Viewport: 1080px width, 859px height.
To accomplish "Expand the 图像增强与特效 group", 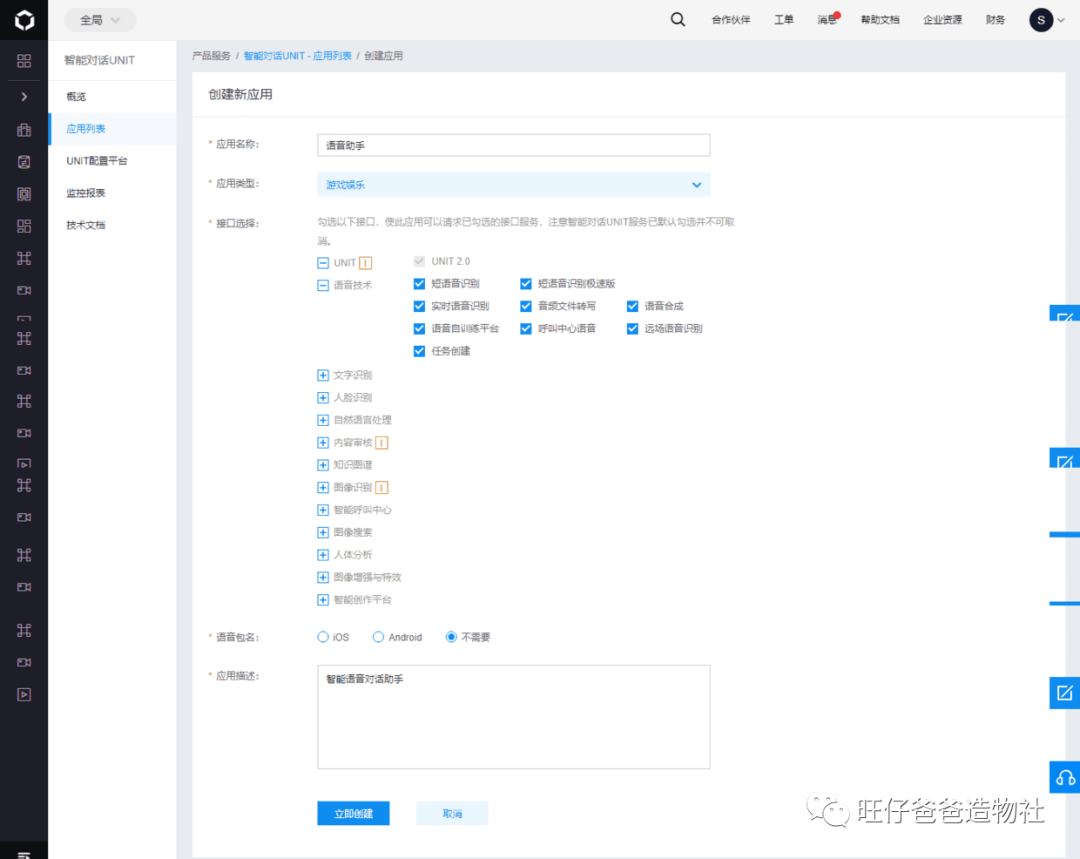I will [x=322, y=577].
